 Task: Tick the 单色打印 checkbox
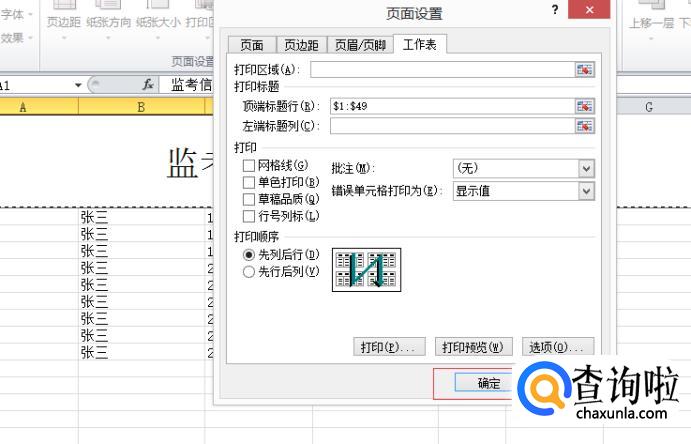click(x=249, y=182)
